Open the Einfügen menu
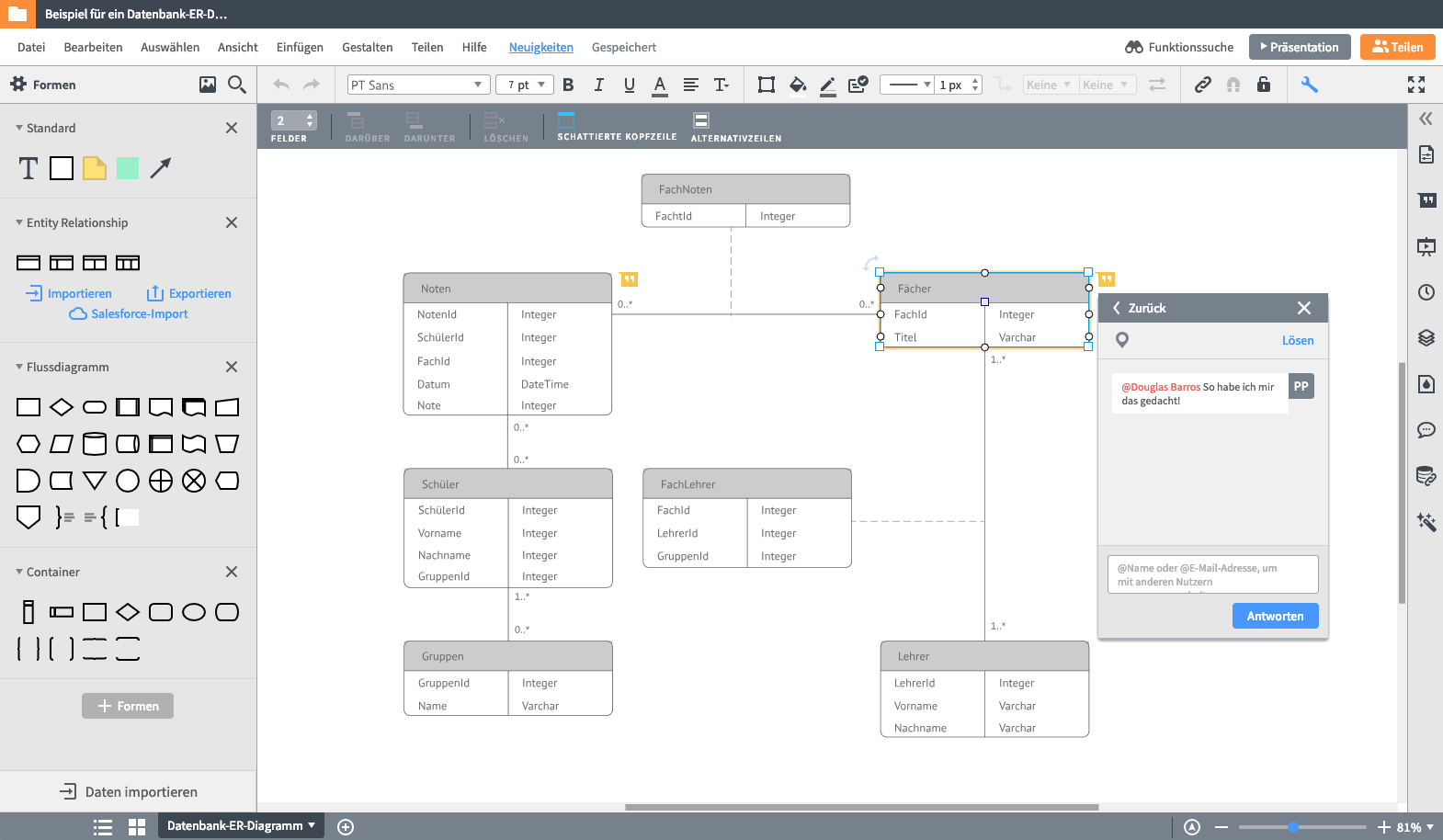Screen dimensions: 1443x840 coord(300,47)
